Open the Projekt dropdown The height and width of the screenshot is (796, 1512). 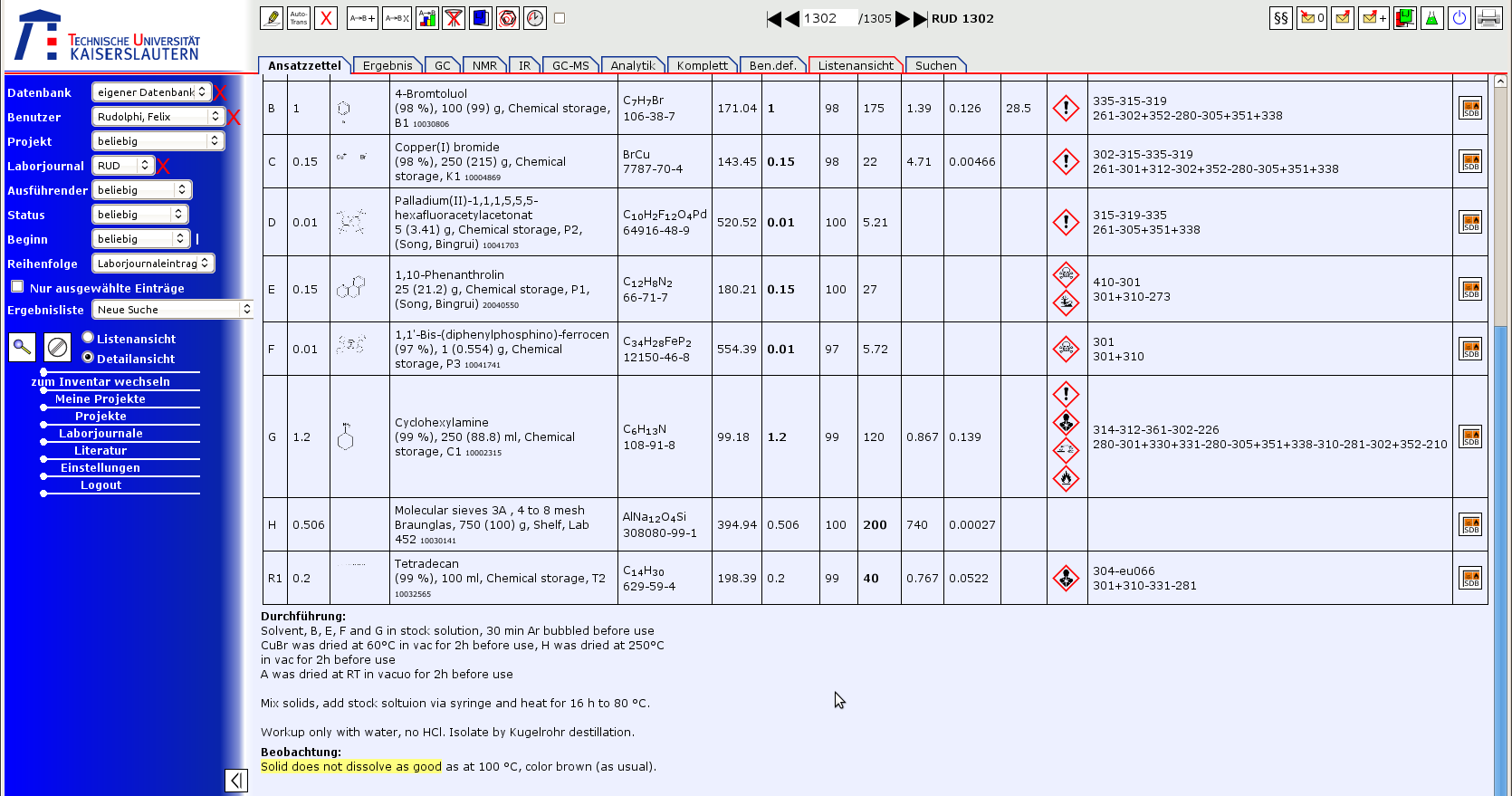158,141
